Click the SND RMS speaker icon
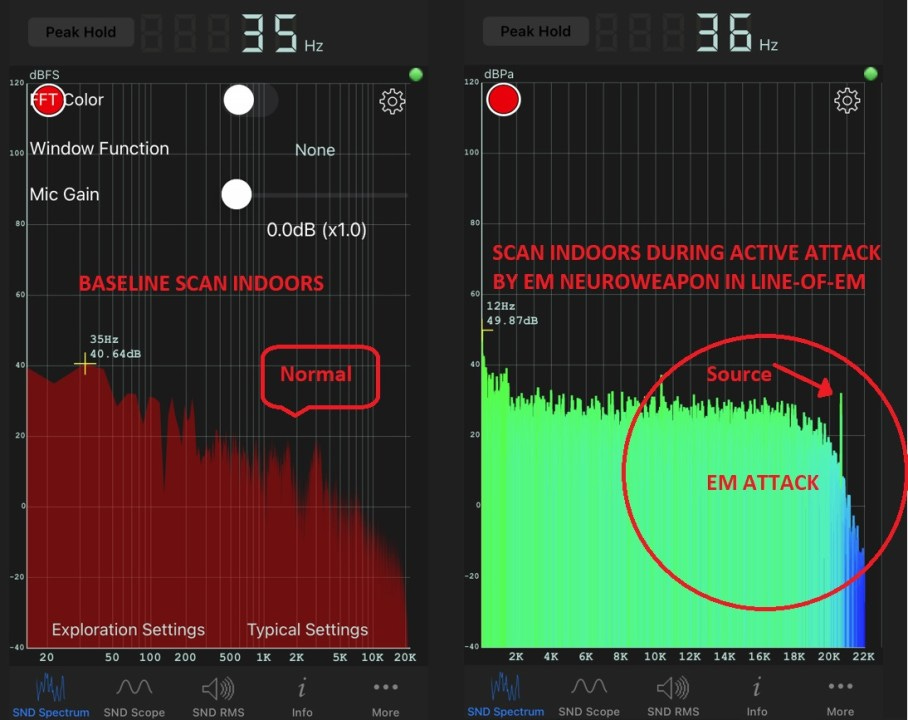This screenshot has height=720, width=908. click(x=218, y=690)
